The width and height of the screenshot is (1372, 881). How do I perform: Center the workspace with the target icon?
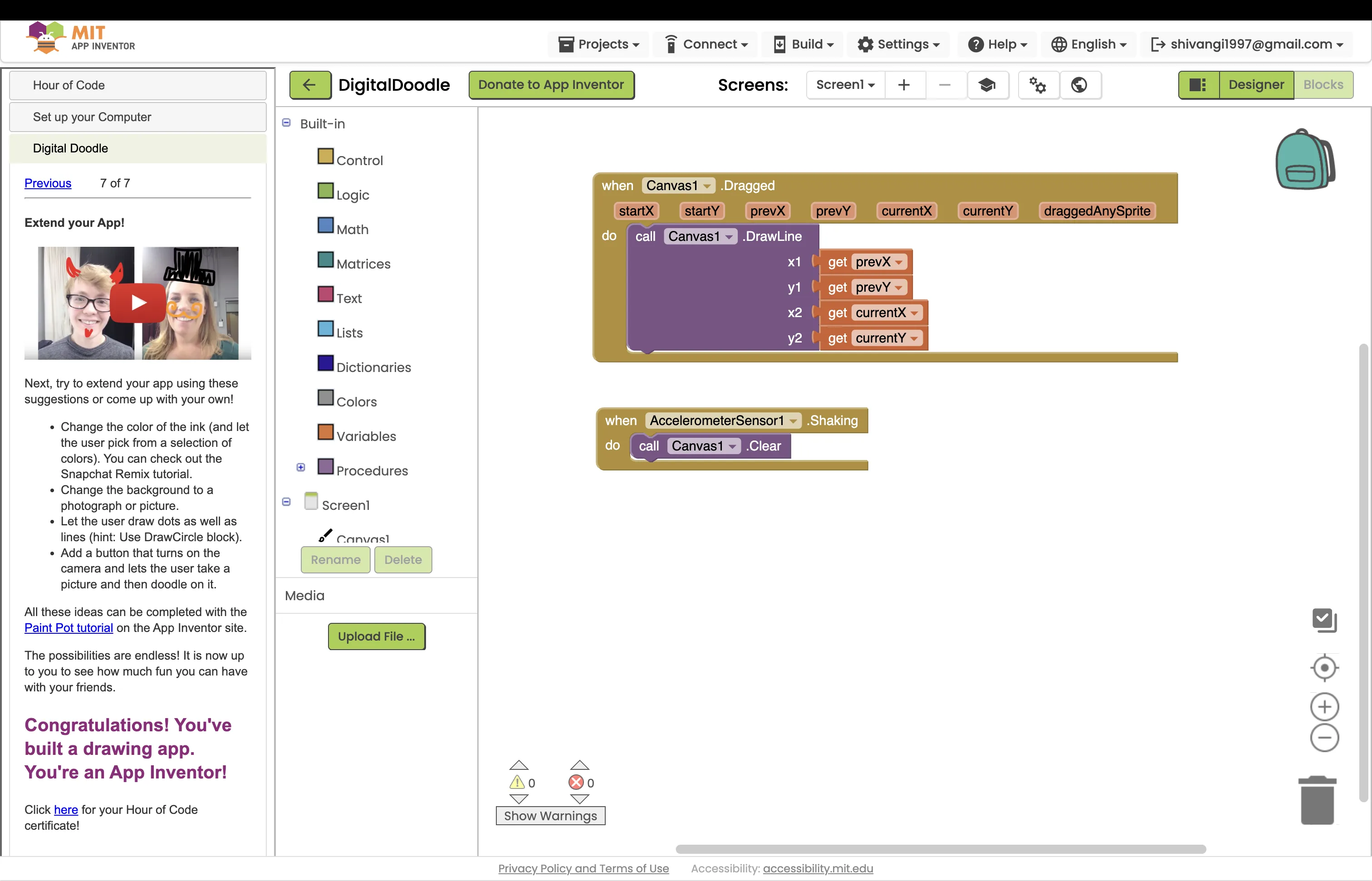[x=1324, y=668]
